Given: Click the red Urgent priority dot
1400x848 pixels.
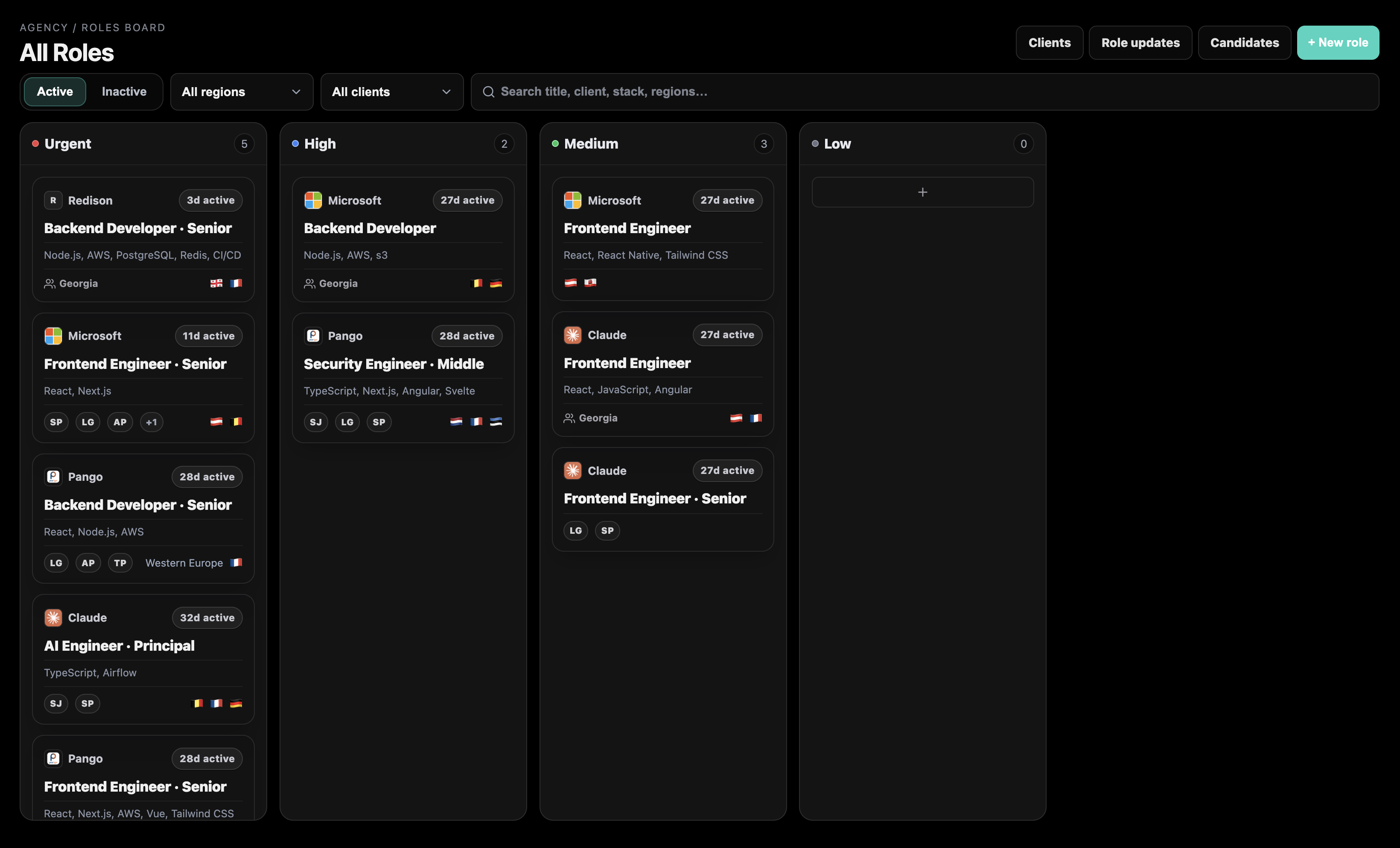Looking at the screenshot, I should coord(35,144).
